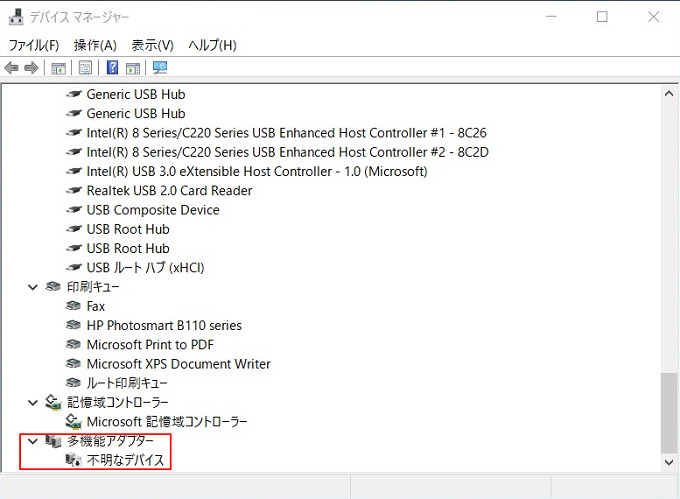Click Intel USB 3.0 eXtensible Host Controller icon

[73, 171]
